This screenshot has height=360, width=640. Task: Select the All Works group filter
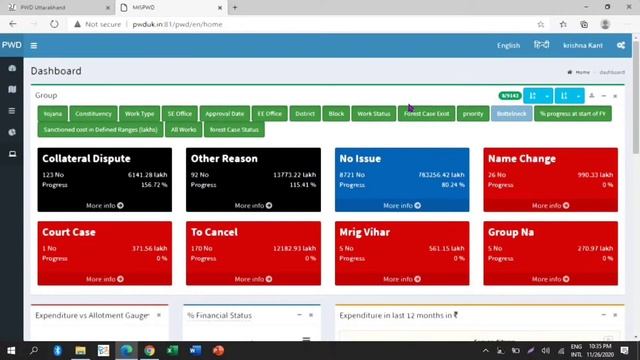184,130
